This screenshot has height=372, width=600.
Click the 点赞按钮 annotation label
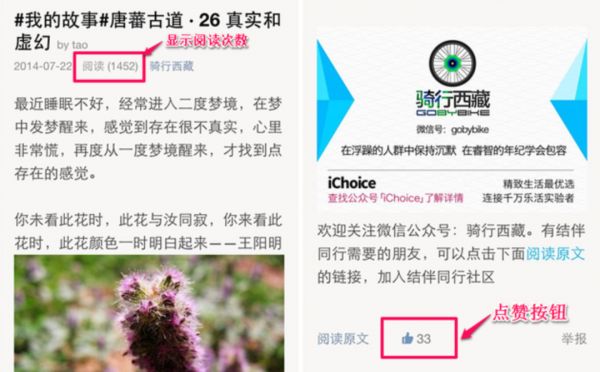click(530, 313)
